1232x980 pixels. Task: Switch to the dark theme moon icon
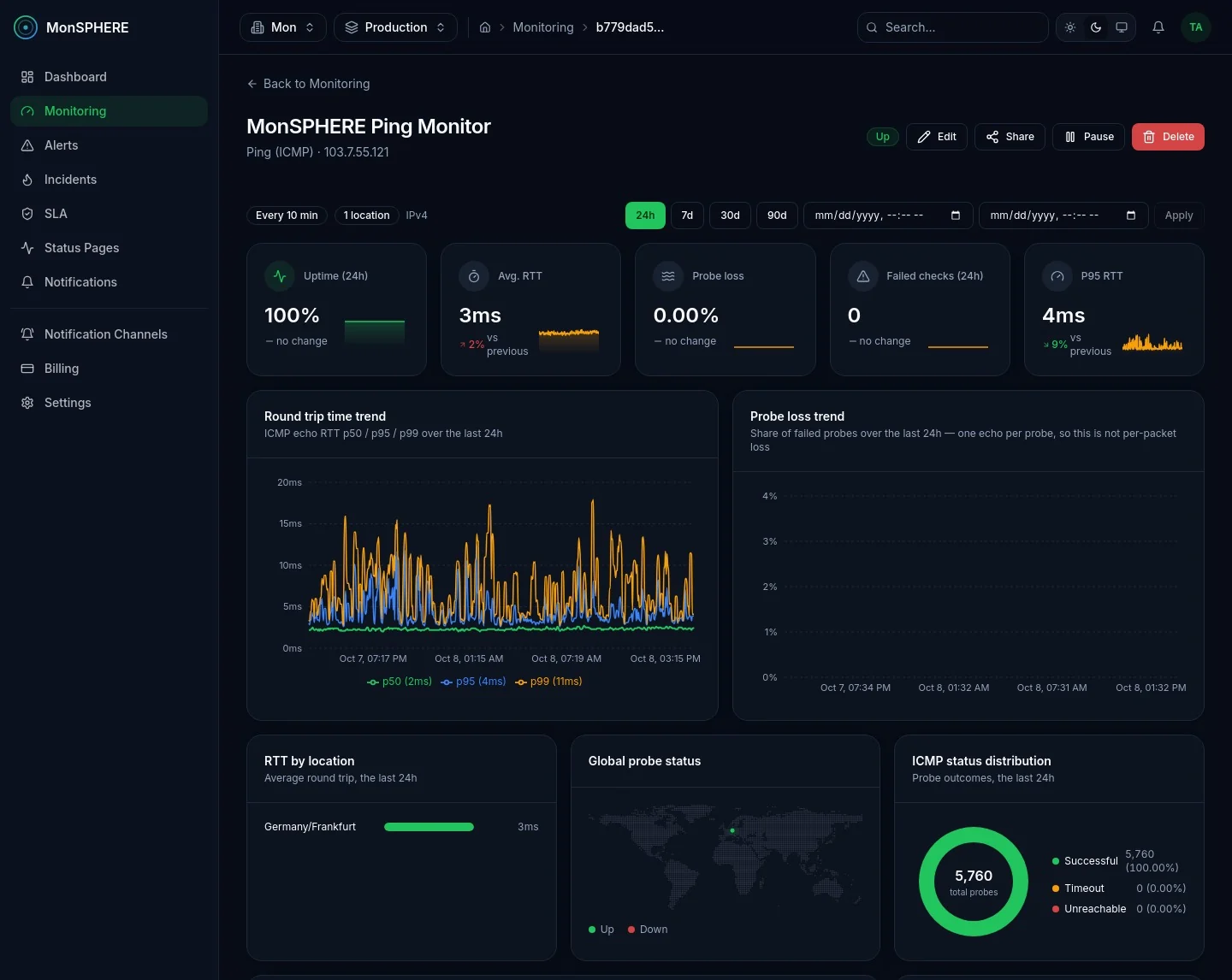click(x=1096, y=27)
